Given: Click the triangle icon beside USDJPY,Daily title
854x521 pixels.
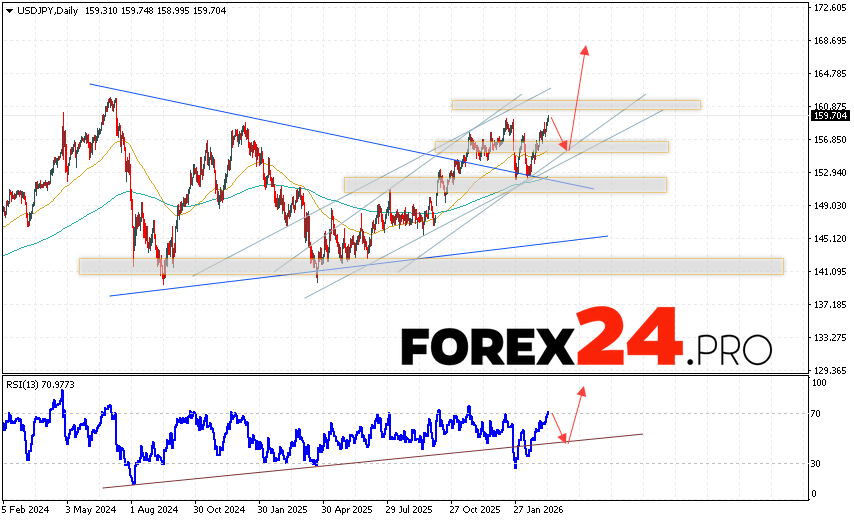Looking at the screenshot, I should [7, 8].
